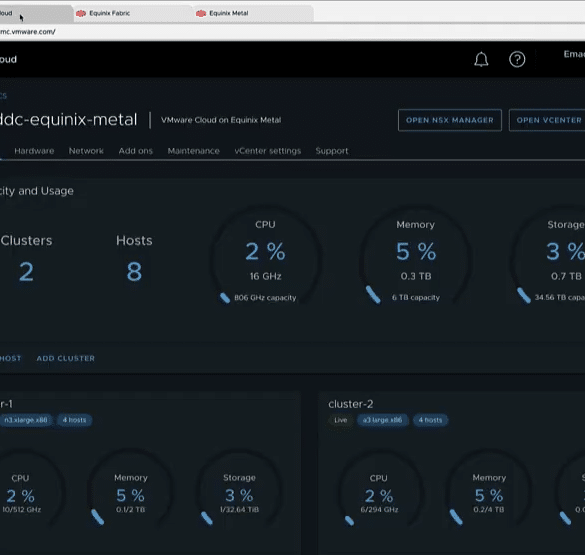
Task: Open the Add ons tab
Action: [136, 151]
